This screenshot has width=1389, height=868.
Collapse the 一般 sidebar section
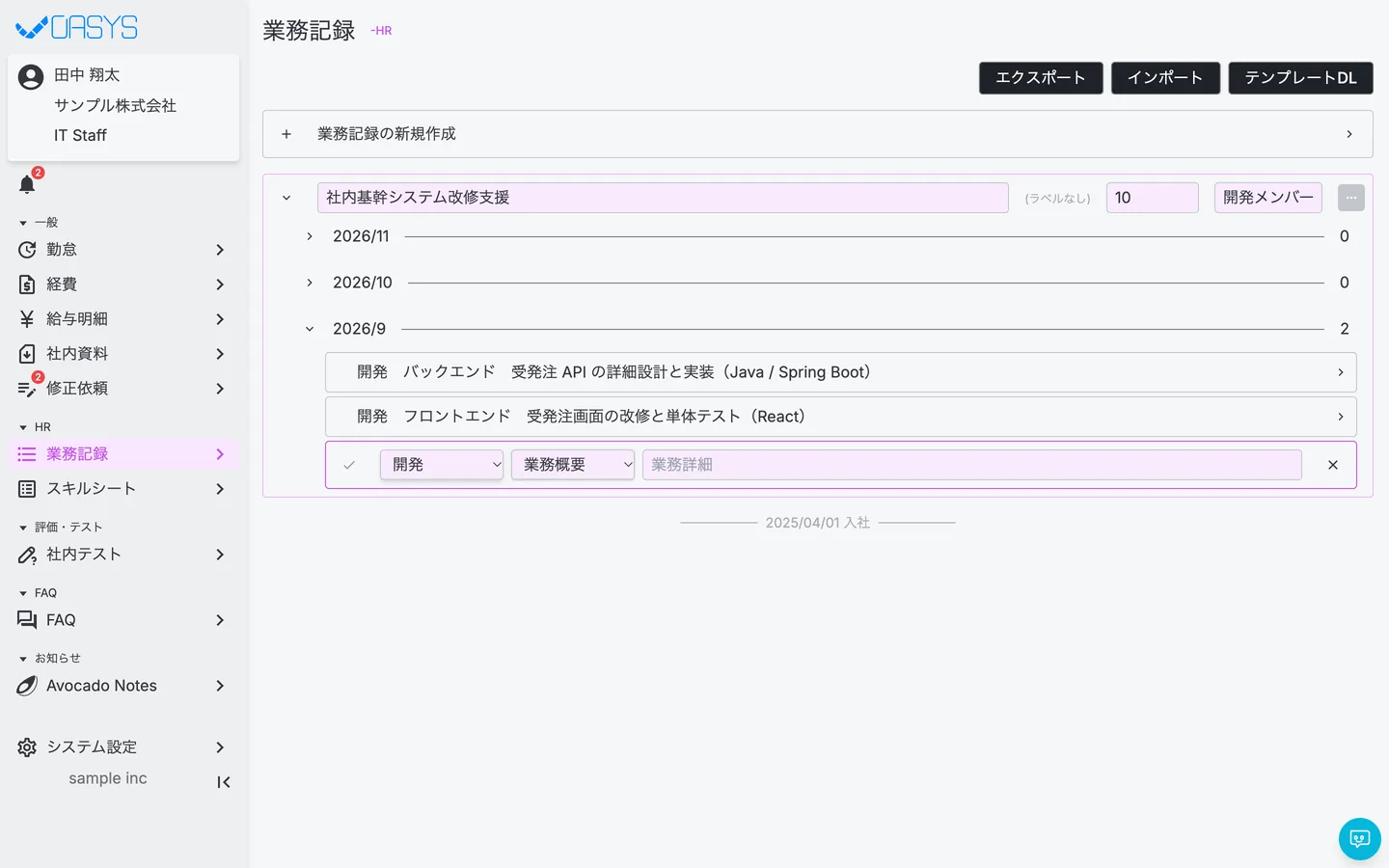click(23, 223)
